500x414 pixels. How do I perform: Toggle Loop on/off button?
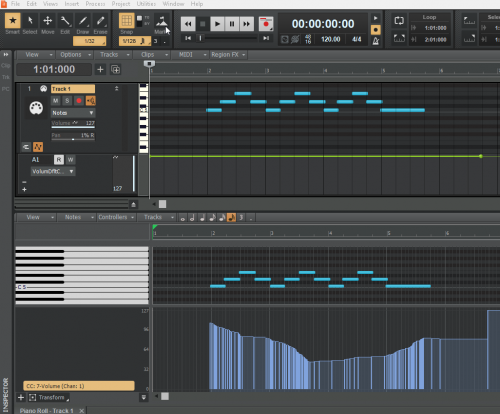(399, 21)
